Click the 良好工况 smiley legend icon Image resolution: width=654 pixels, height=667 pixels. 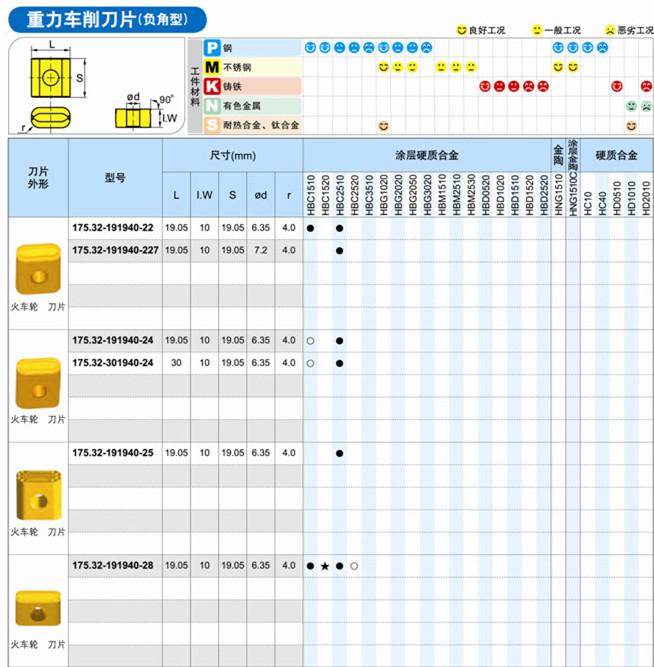[x=461, y=30]
